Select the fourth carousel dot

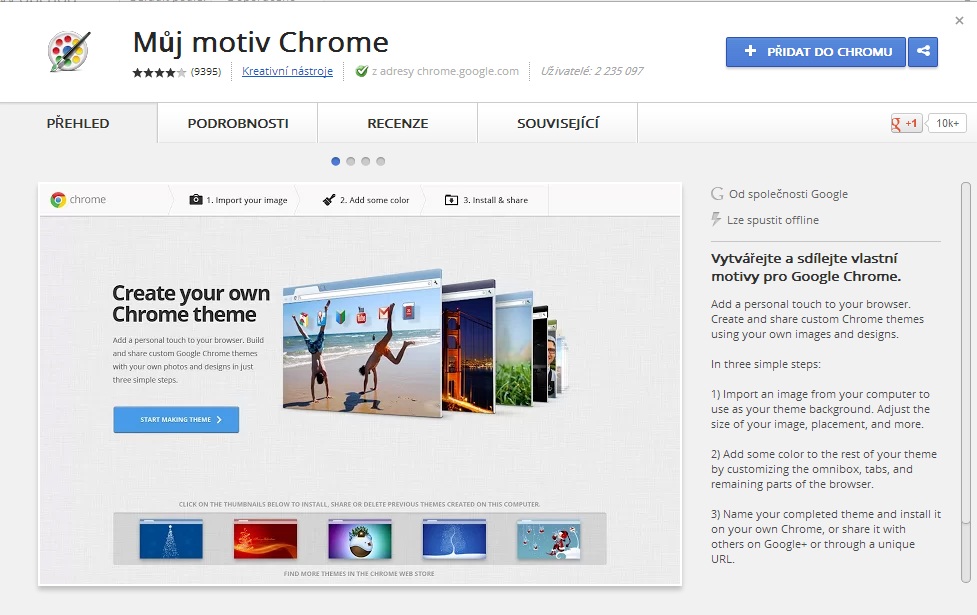click(x=381, y=161)
